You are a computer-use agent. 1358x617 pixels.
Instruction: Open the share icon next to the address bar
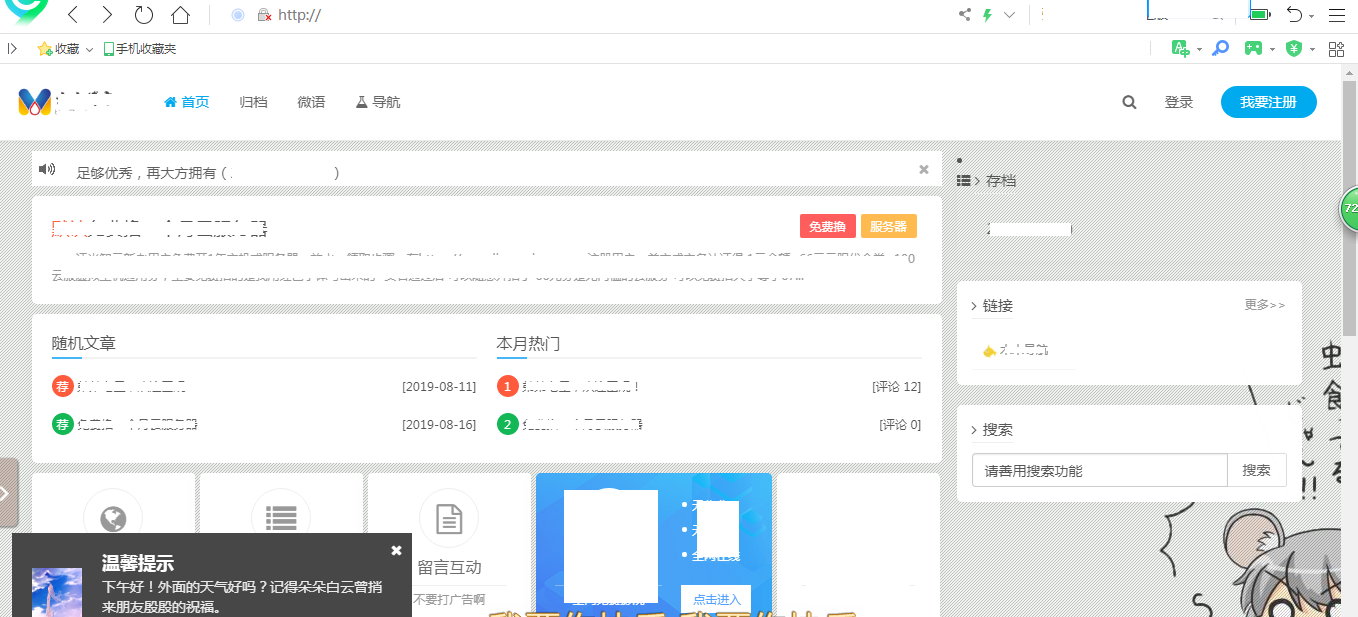(x=964, y=14)
